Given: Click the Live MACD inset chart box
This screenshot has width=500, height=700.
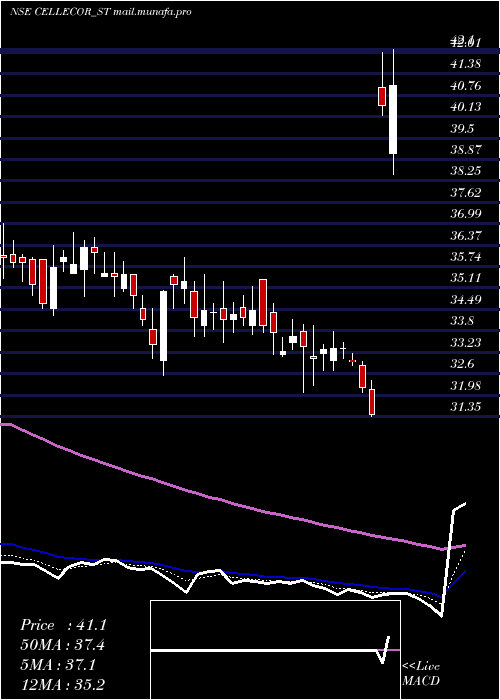Looking at the screenshot, I should [275, 650].
